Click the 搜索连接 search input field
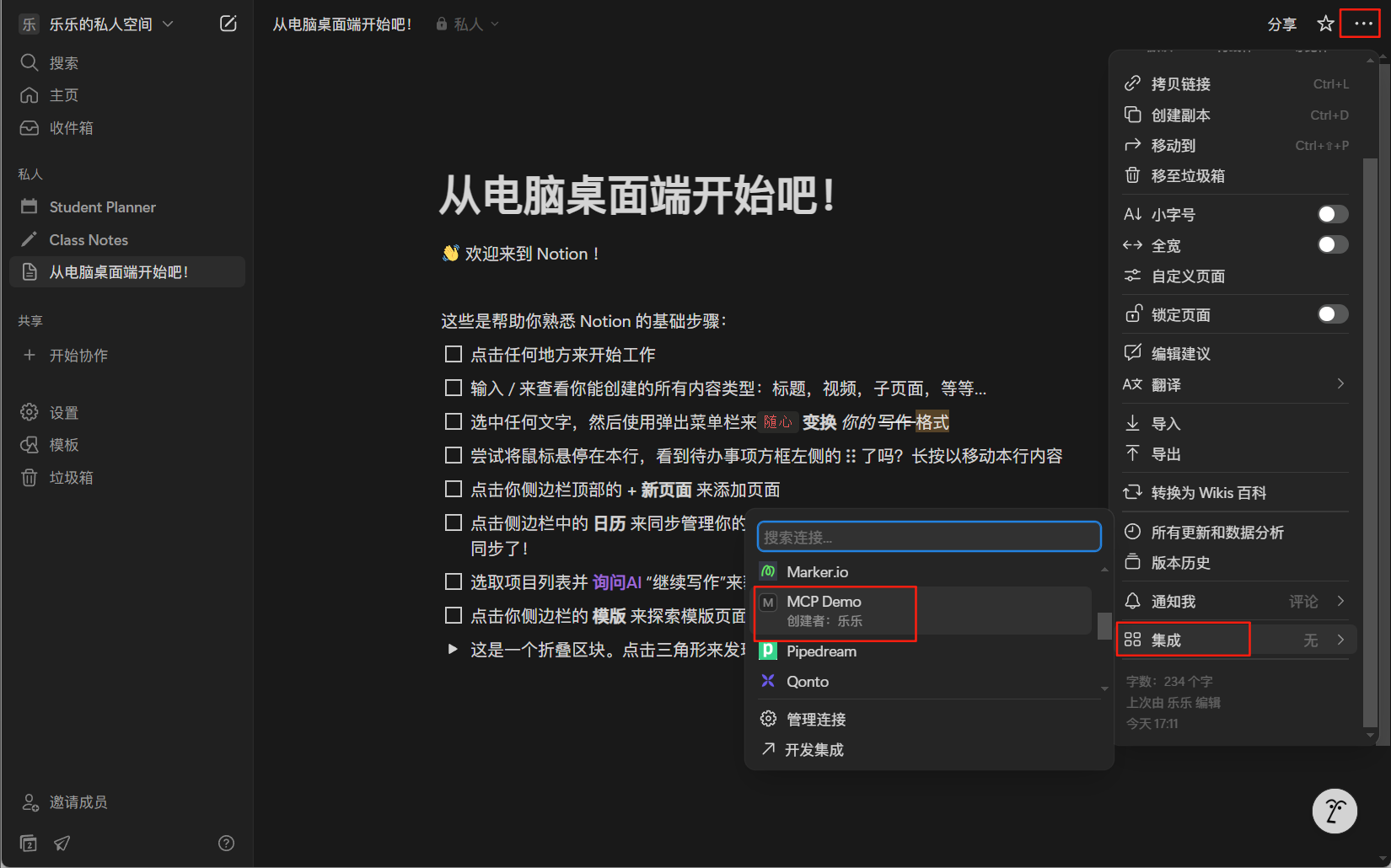Screen dimensions: 1391x868 point(929,537)
